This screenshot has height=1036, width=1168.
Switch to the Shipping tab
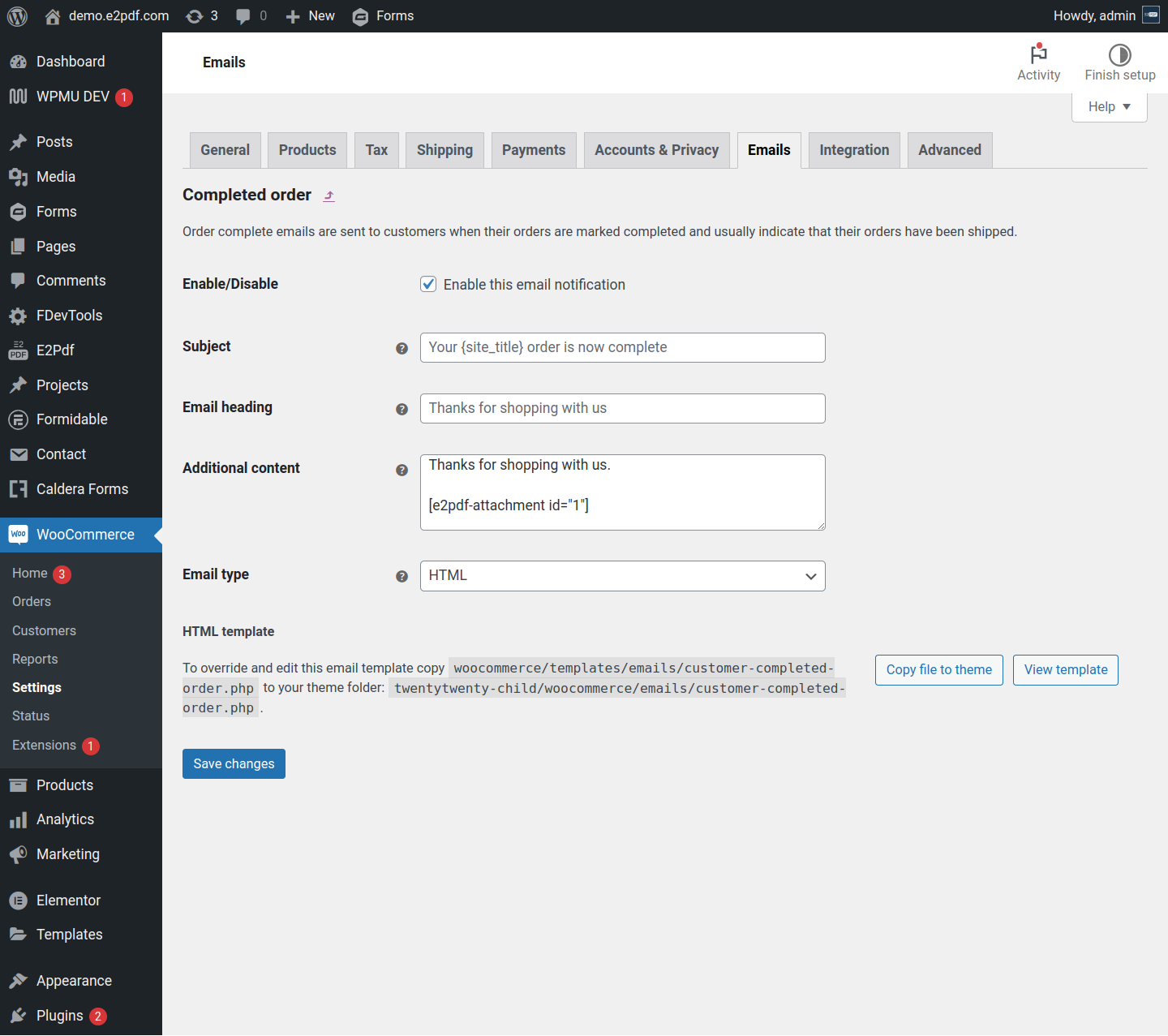444,150
